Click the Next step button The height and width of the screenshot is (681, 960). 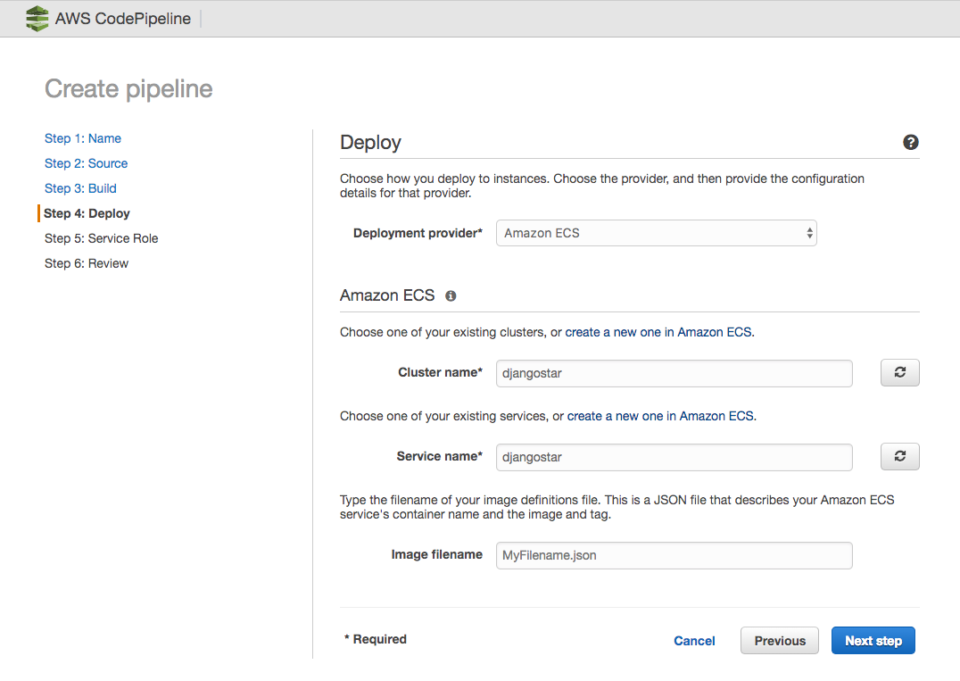[872, 640]
